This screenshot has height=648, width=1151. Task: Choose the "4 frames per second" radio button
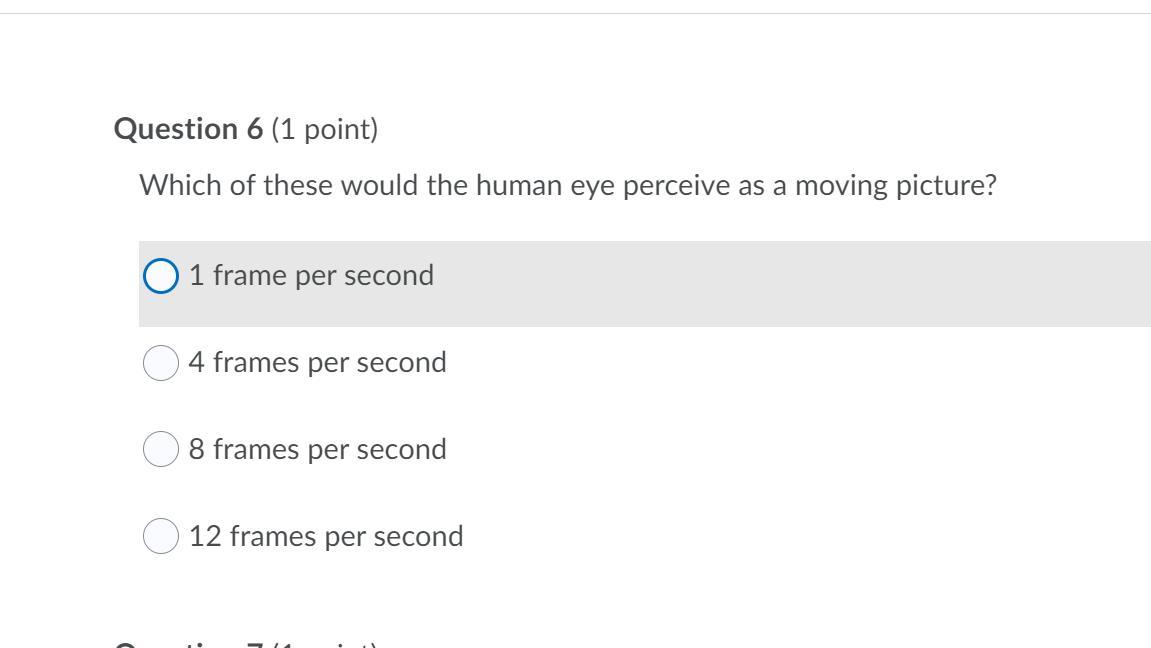pyautogui.click(x=161, y=363)
